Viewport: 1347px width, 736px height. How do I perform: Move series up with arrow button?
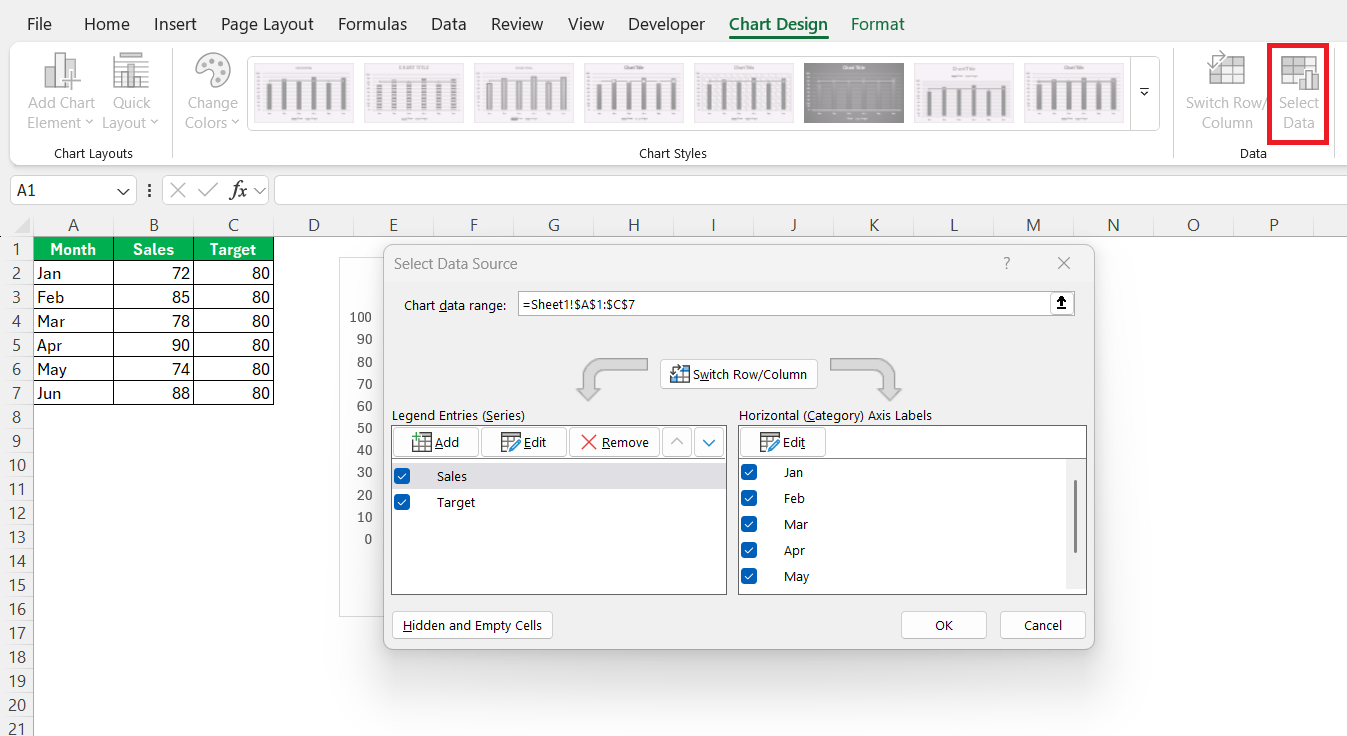pyautogui.click(x=677, y=442)
